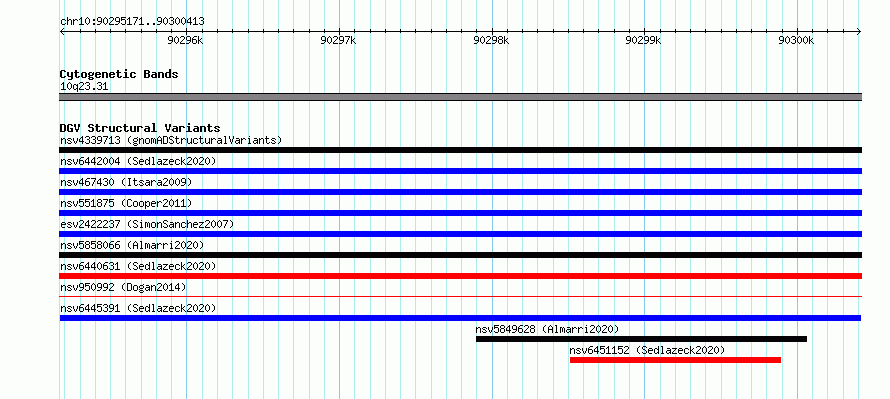The height and width of the screenshot is (399, 890).
Task: Open nsv467430 (Itsara2009) variant label
Action: tap(126, 182)
